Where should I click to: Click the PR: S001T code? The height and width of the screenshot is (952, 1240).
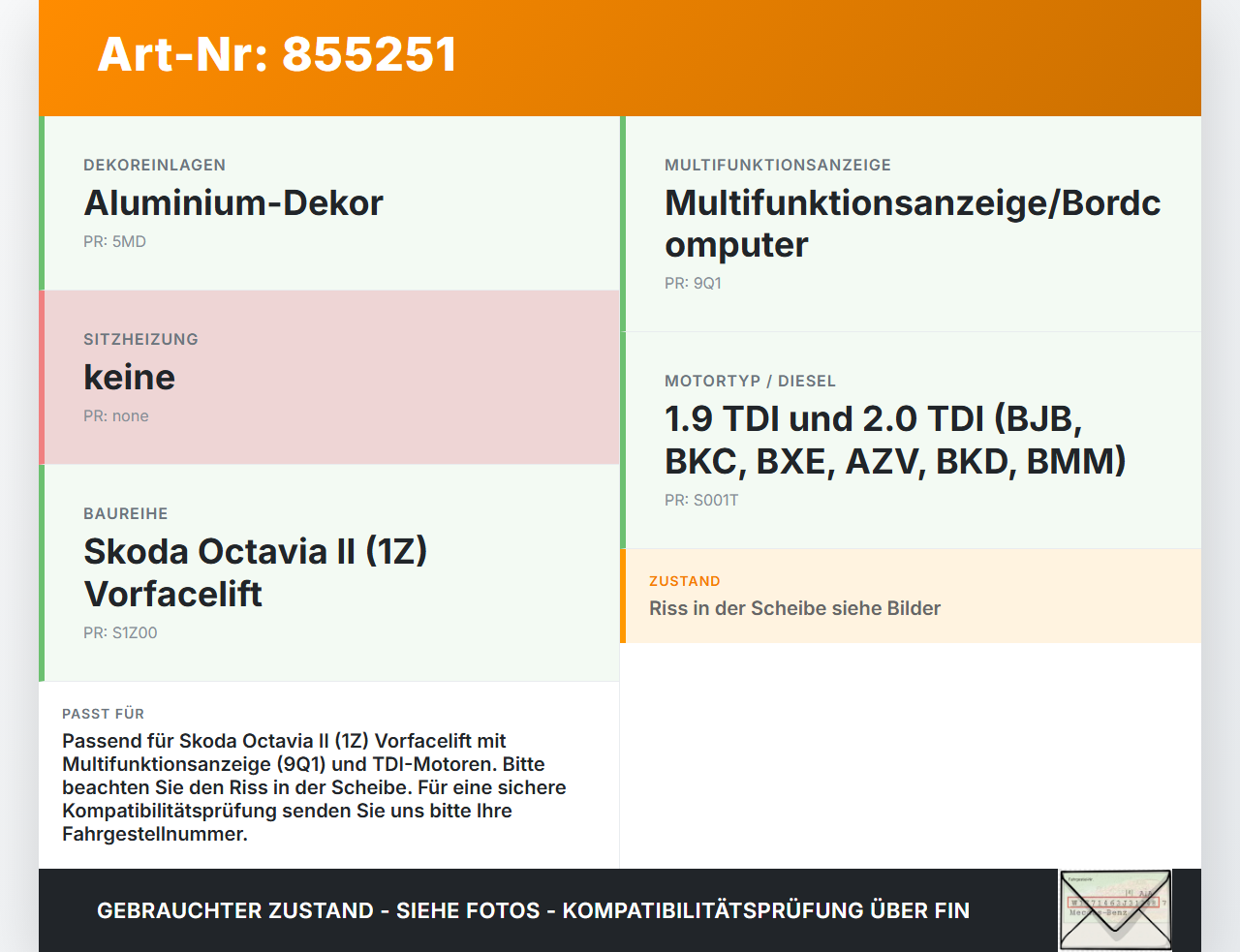pos(701,501)
